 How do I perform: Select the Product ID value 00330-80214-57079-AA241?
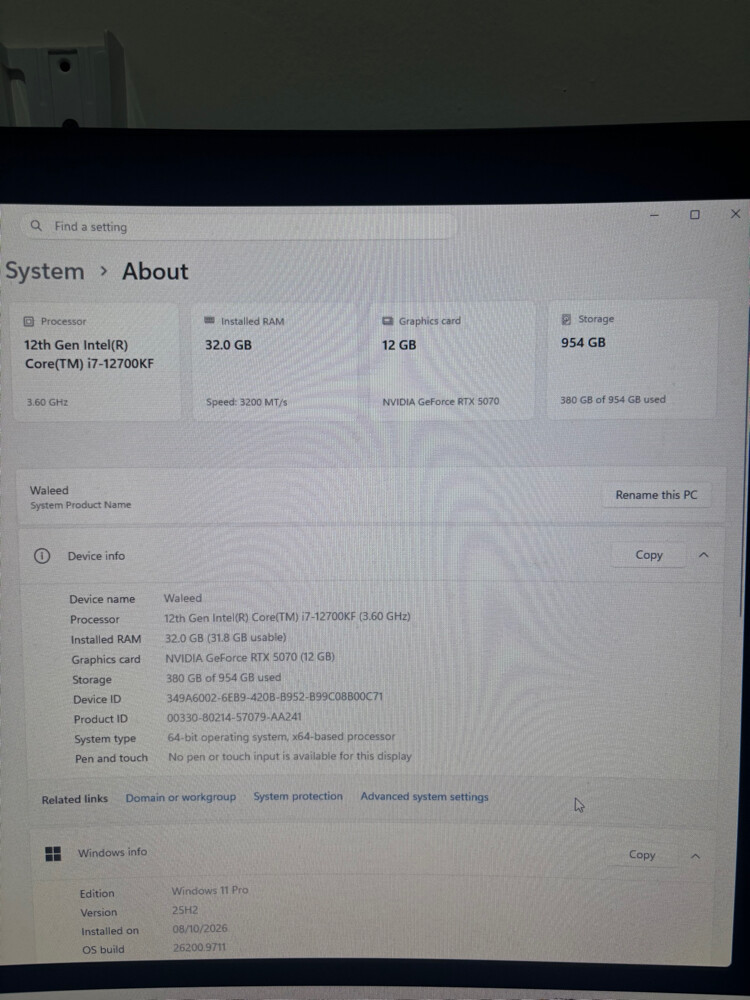[x=234, y=717]
